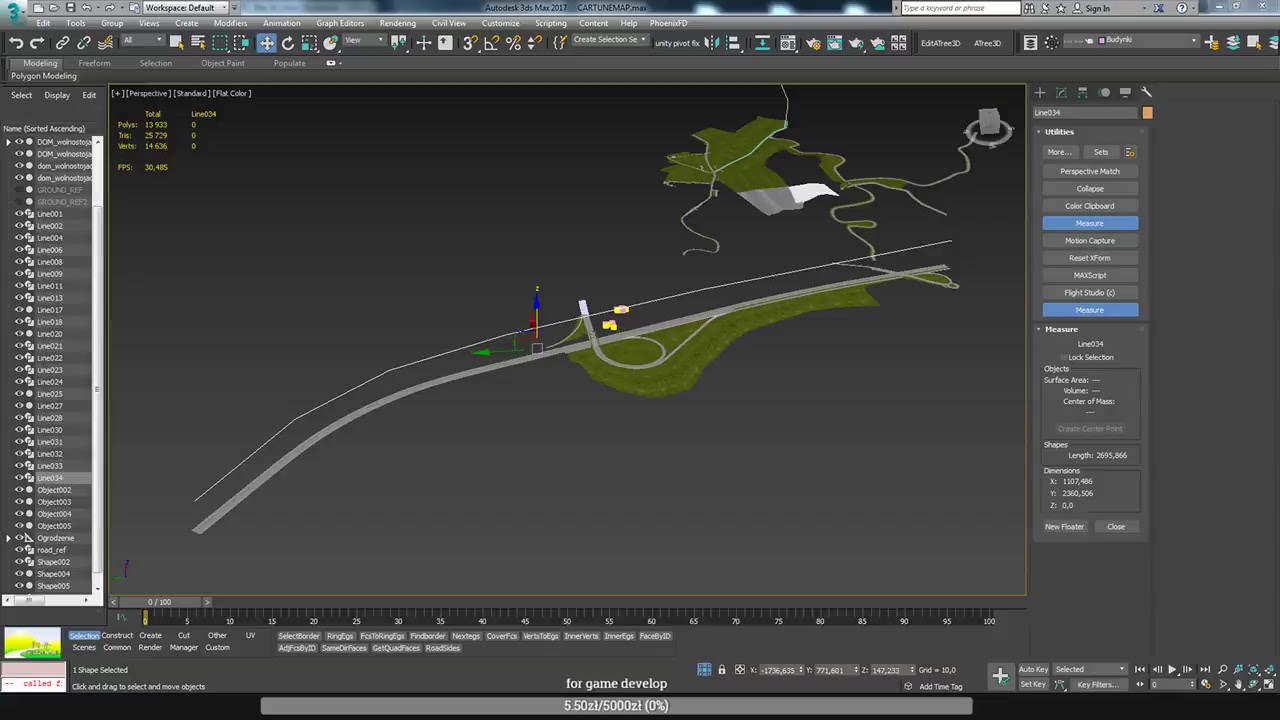Click the orange object color swatch
1280x720 pixels.
(x=1147, y=113)
